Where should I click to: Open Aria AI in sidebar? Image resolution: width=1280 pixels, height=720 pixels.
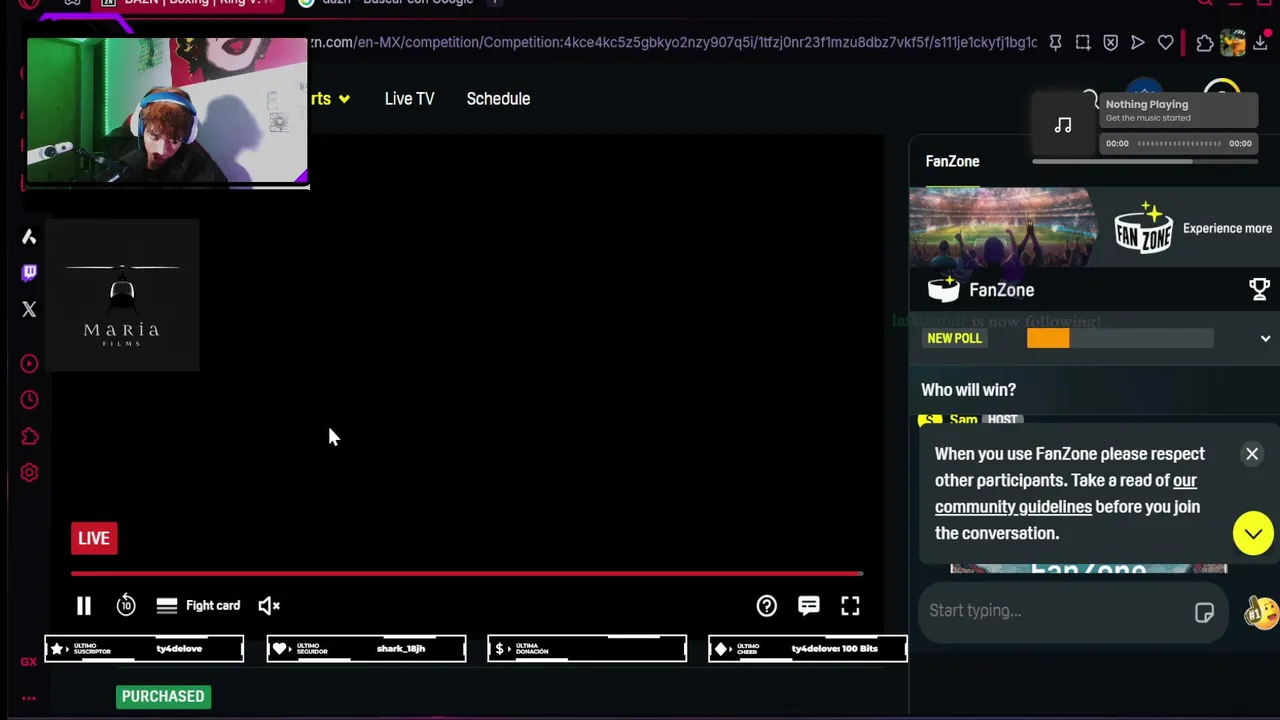[x=29, y=237]
